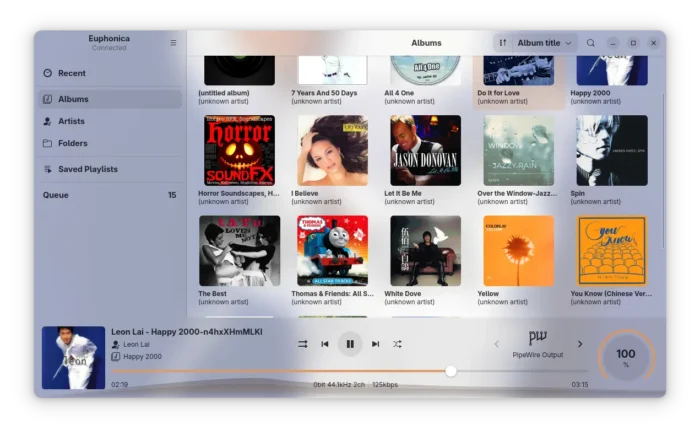The image size is (700, 435).
Task: Open album search with the magnifier icon
Action: tap(591, 43)
